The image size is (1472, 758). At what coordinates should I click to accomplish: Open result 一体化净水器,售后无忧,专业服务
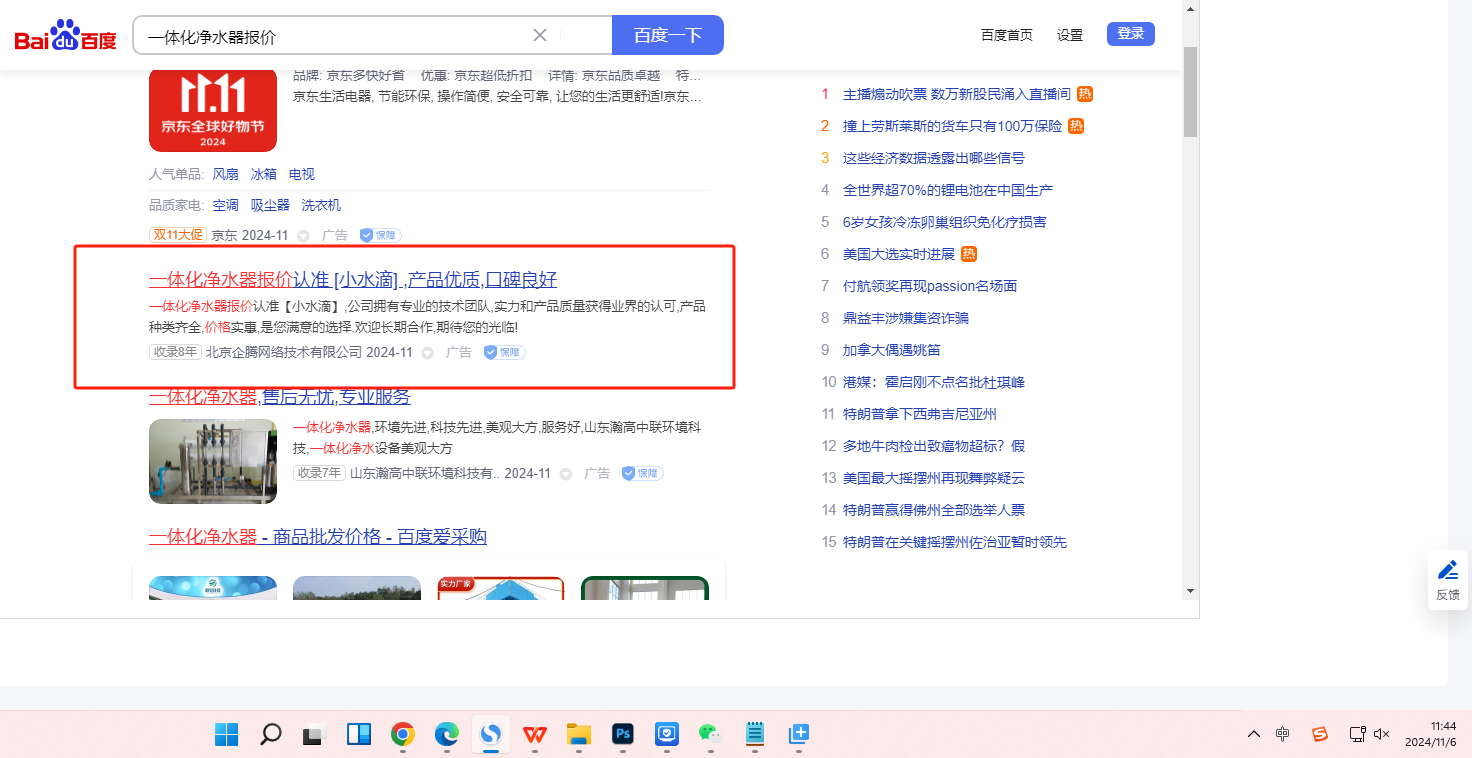(280, 397)
